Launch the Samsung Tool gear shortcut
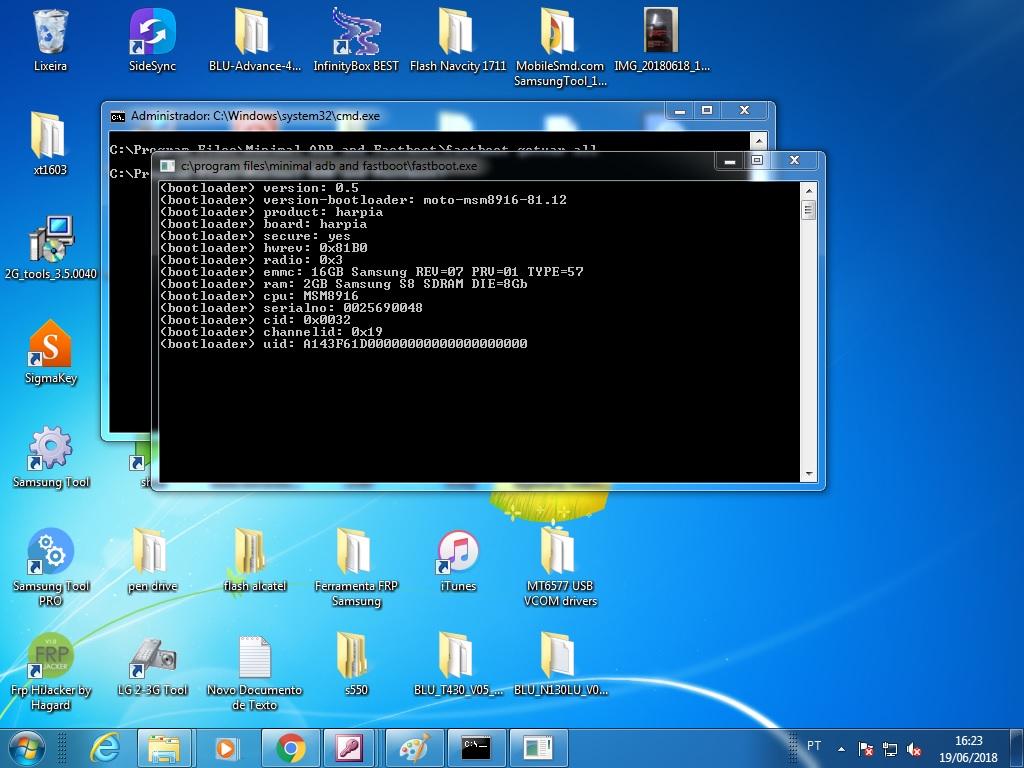The image size is (1024, 768). pyautogui.click(x=50, y=456)
